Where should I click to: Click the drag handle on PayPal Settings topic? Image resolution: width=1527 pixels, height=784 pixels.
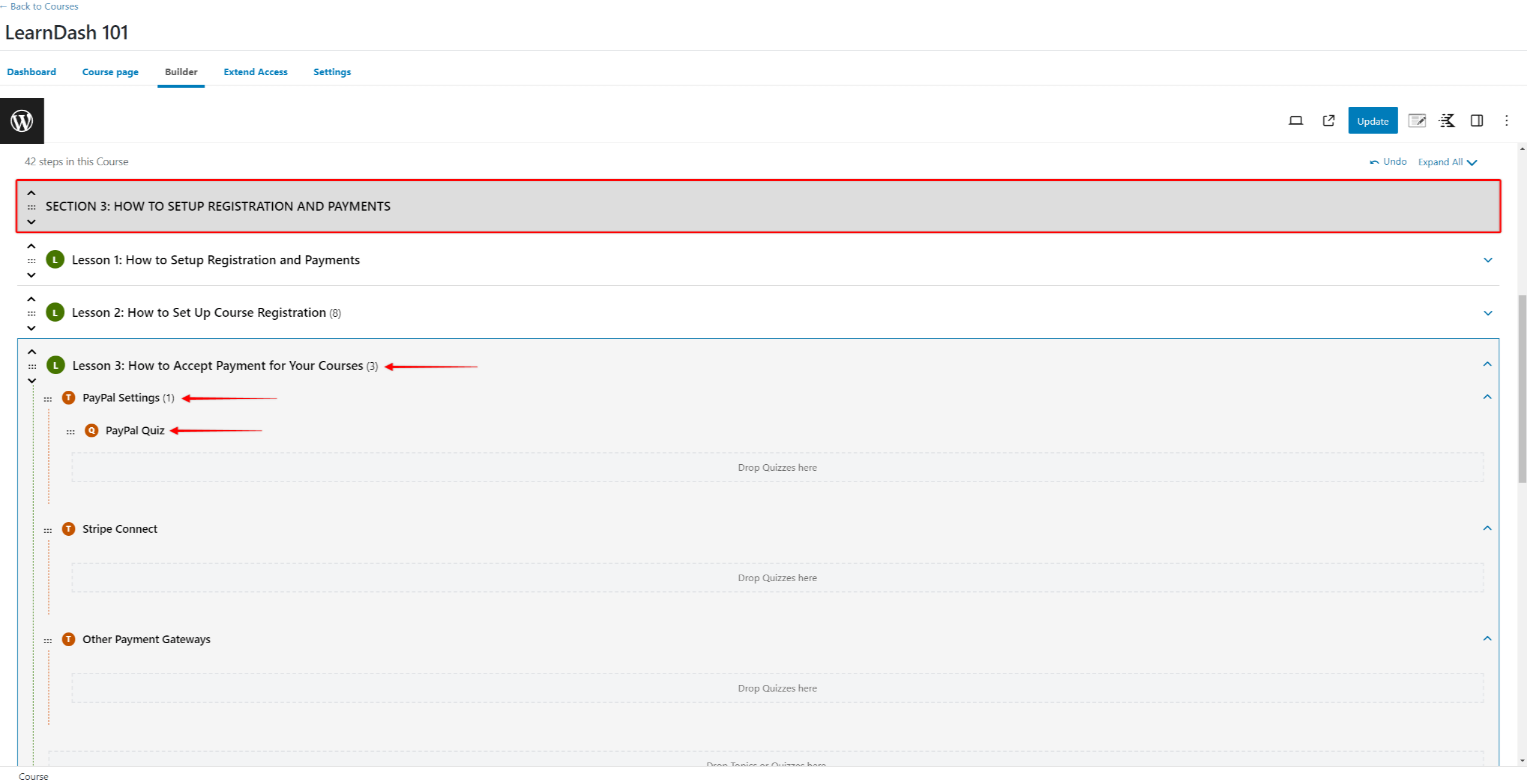click(47, 397)
